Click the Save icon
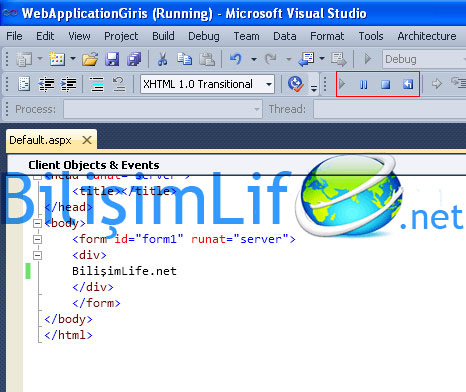 click(112, 59)
